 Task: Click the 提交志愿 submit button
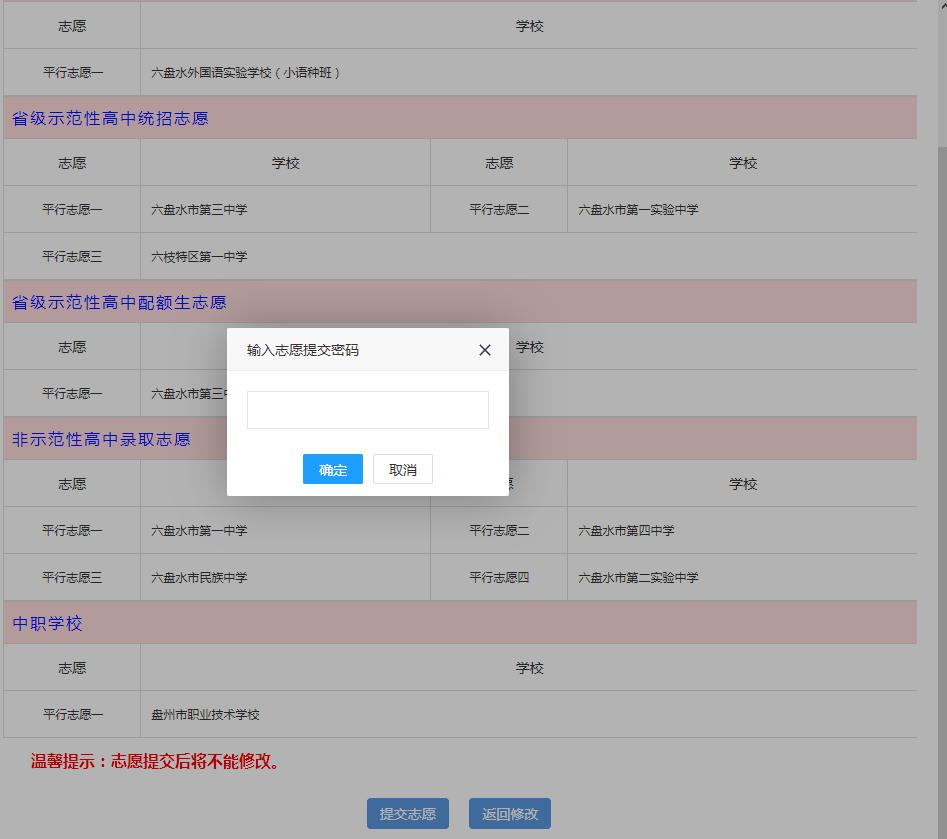pyautogui.click(x=407, y=813)
